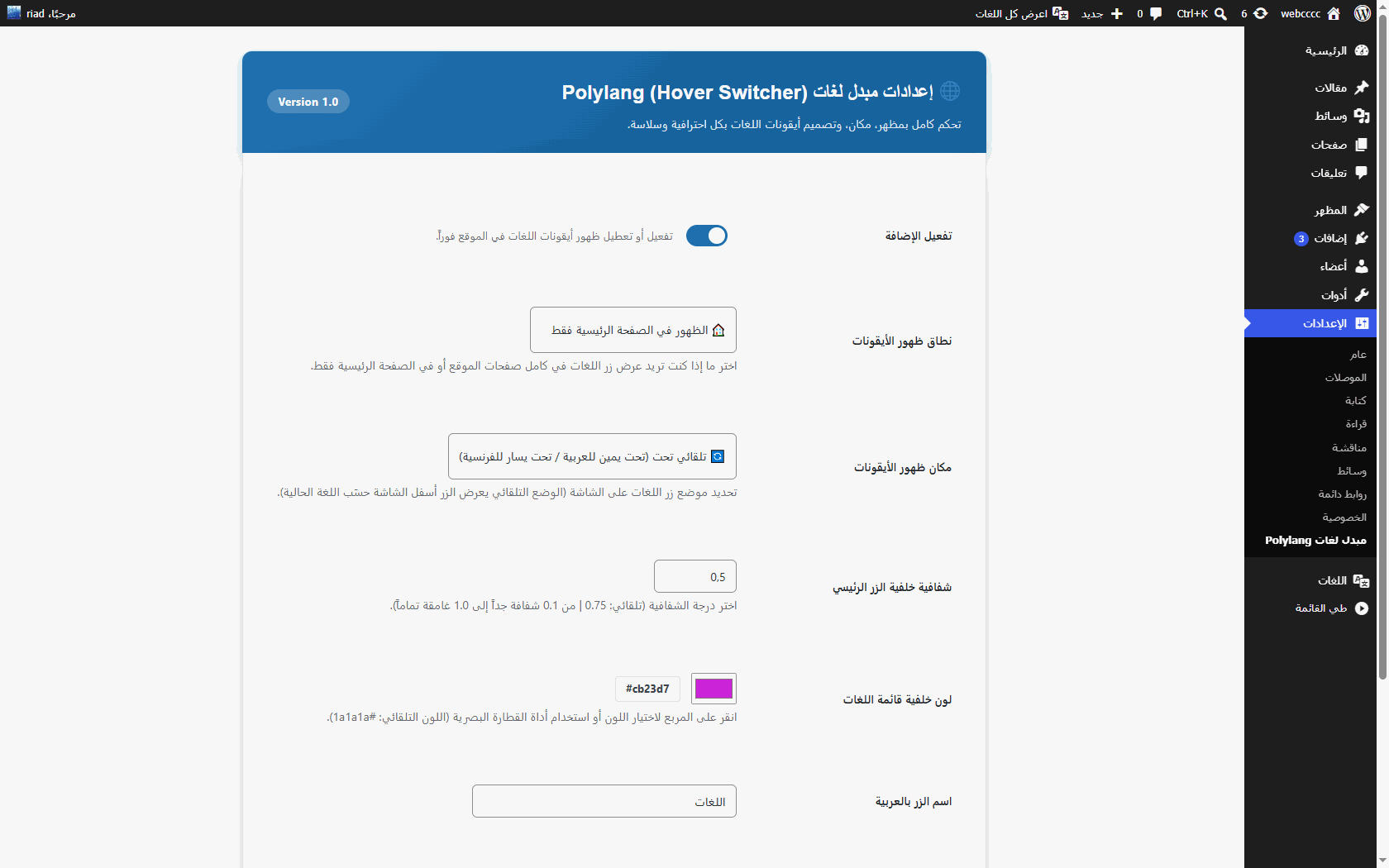Open مناقشة discussion settings
Screen dimensions: 1389x868
click(1310, 448)
